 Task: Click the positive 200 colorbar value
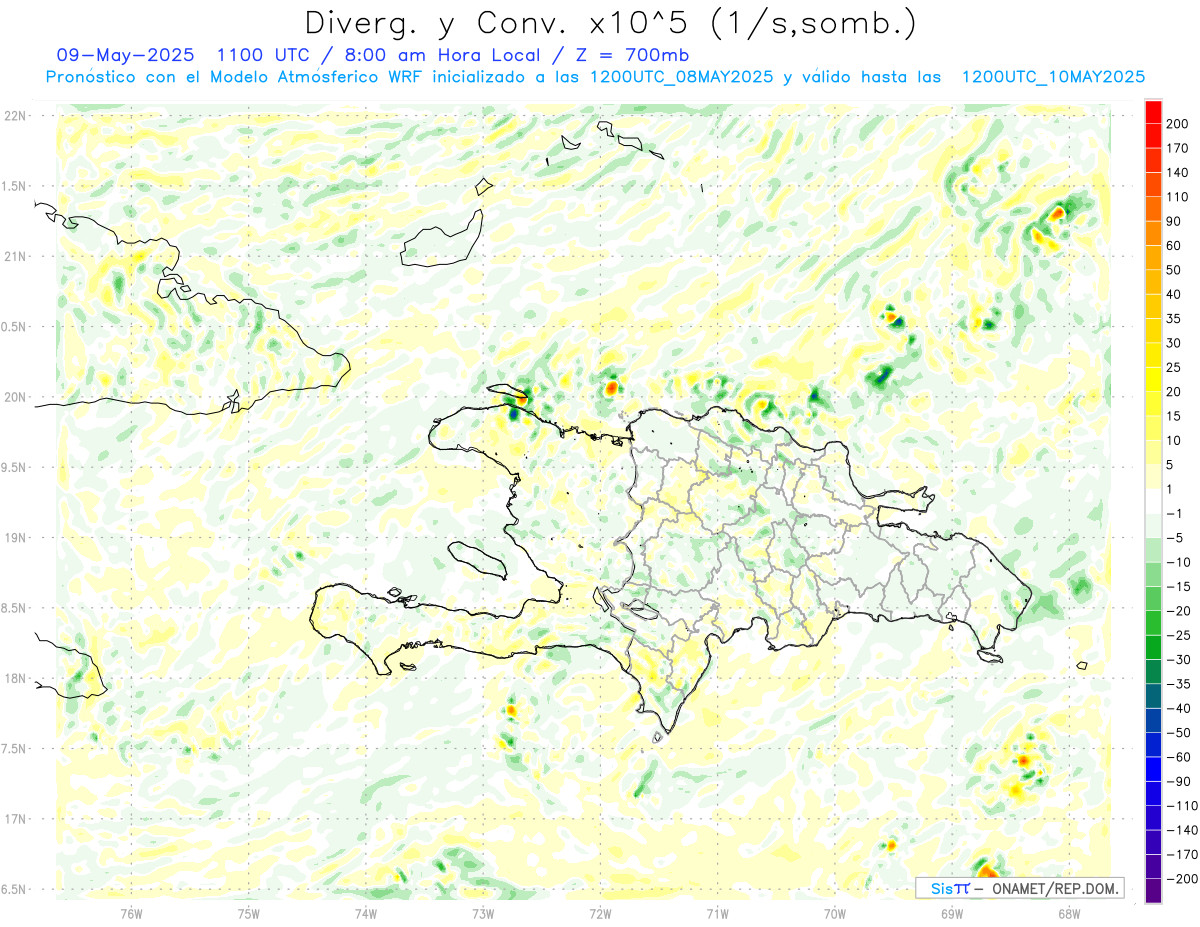click(x=1178, y=124)
